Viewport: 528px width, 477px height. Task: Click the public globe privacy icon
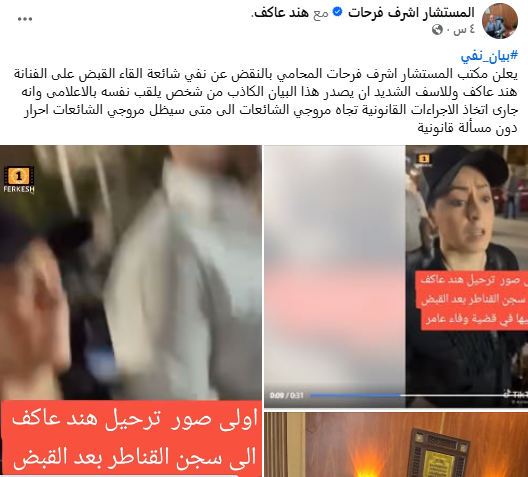437,30
